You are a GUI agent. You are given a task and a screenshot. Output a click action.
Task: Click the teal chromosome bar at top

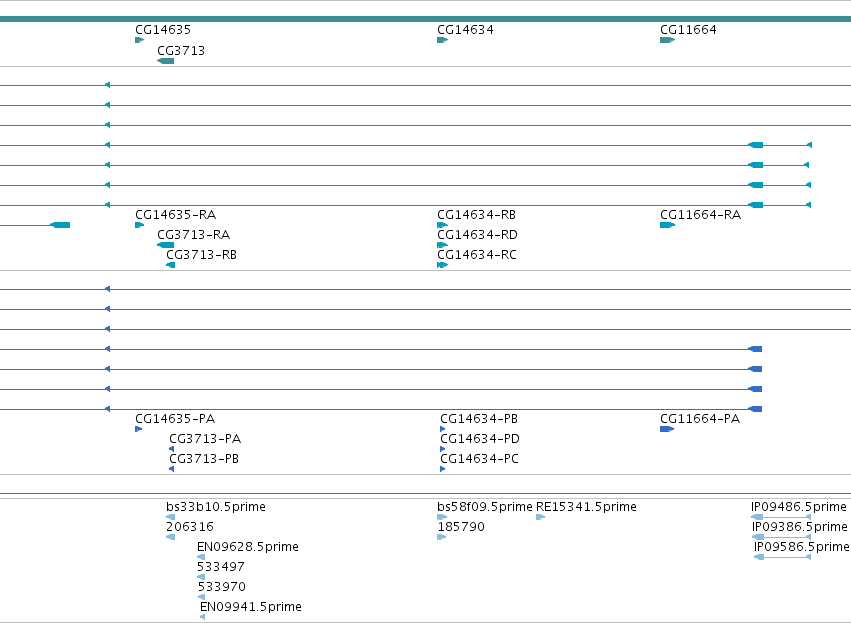coord(426,19)
